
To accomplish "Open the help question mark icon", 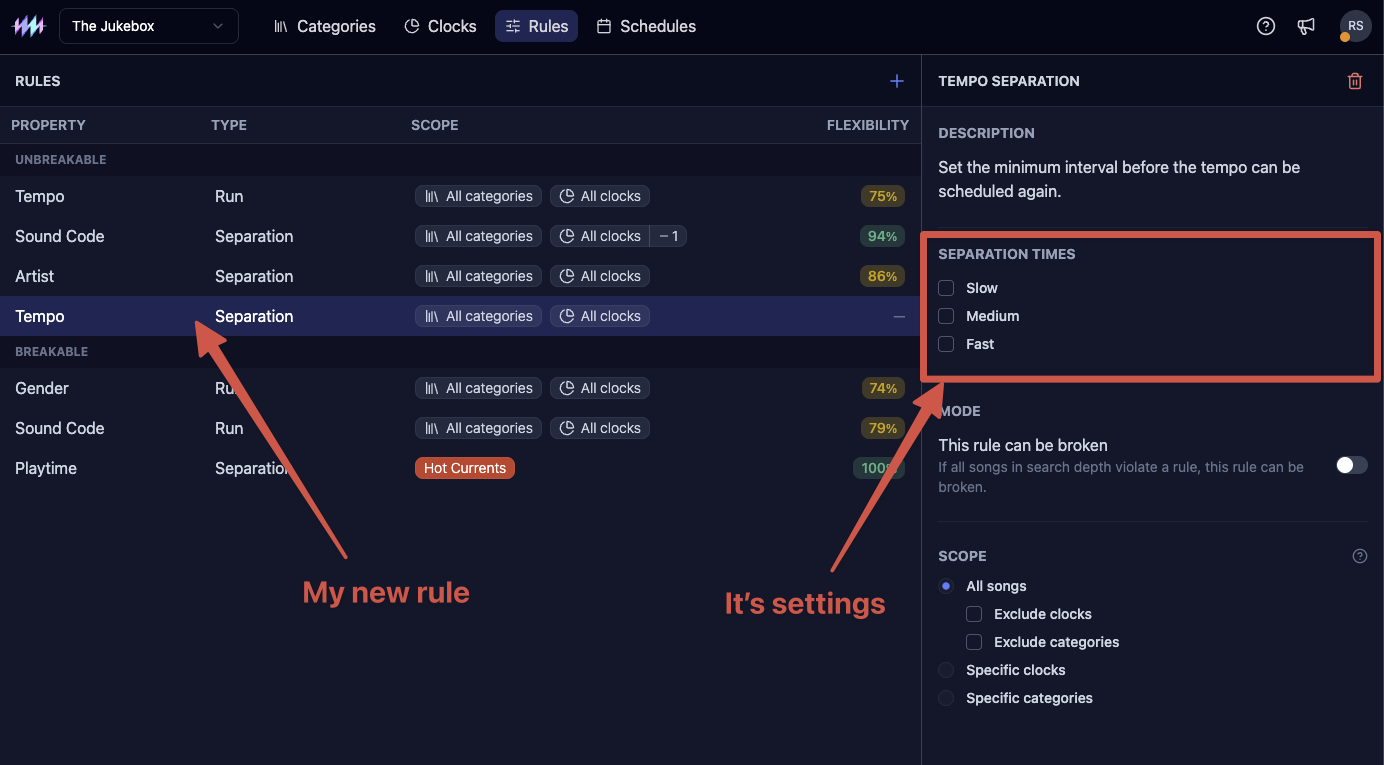I will tap(1266, 26).
